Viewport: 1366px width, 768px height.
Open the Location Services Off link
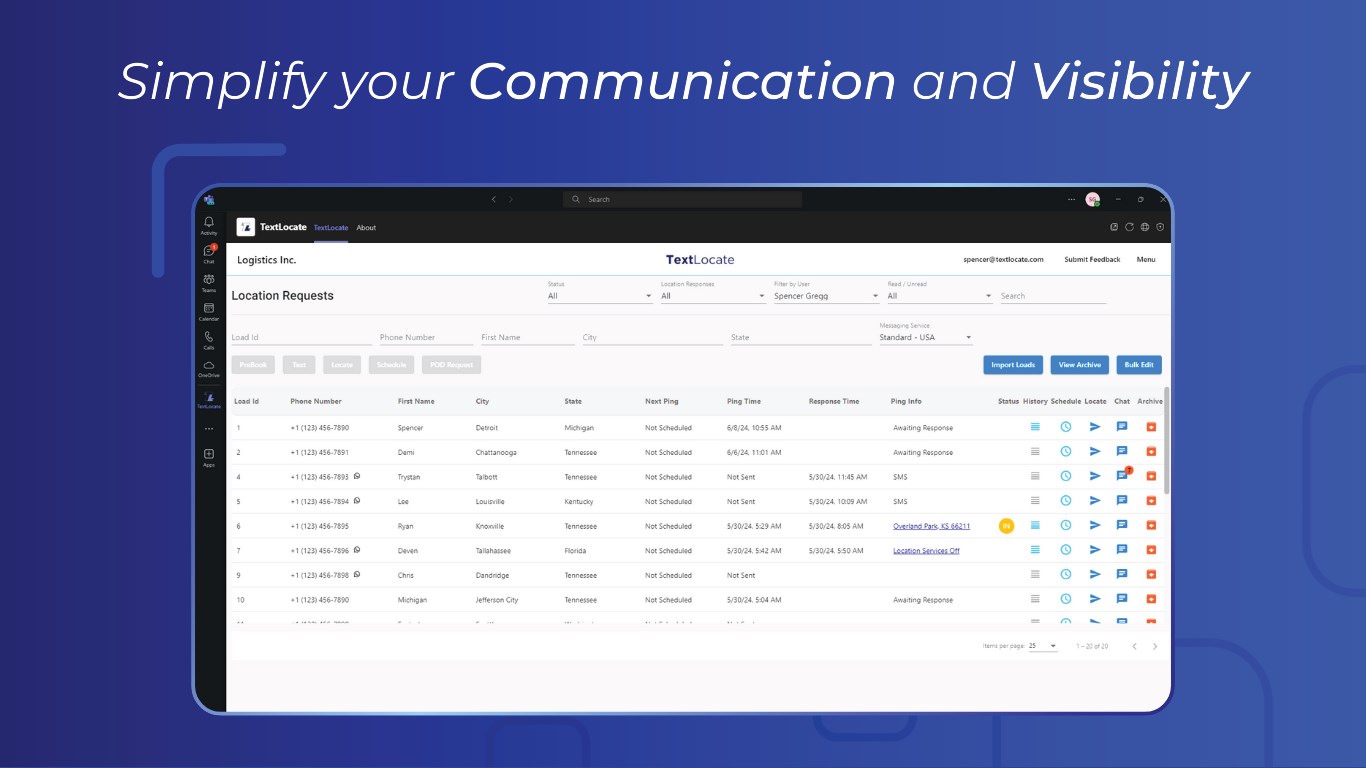point(926,551)
